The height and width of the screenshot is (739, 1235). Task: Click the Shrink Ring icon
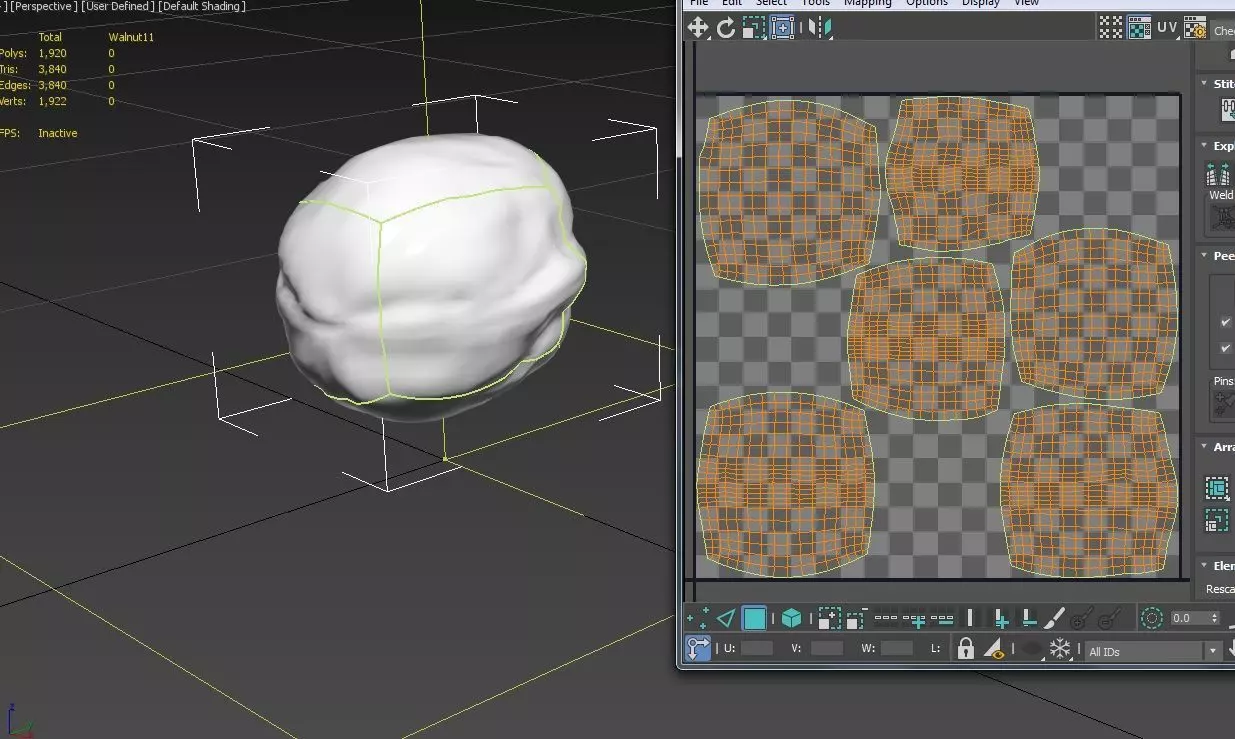(1028, 619)
